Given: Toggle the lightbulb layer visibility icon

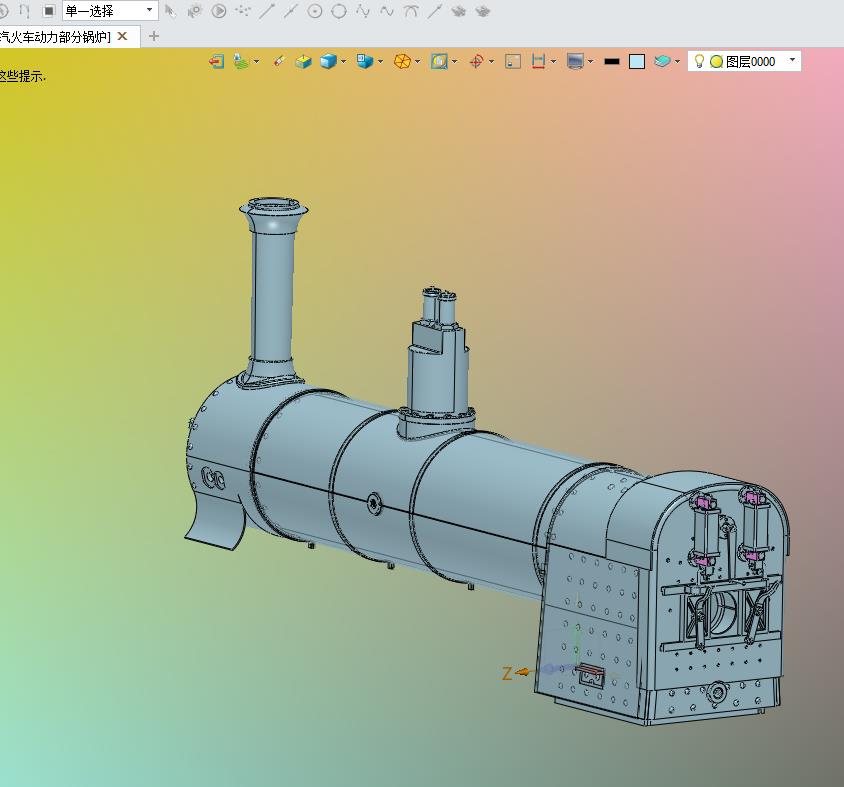Looking at the screenshot, I should 700,61.
